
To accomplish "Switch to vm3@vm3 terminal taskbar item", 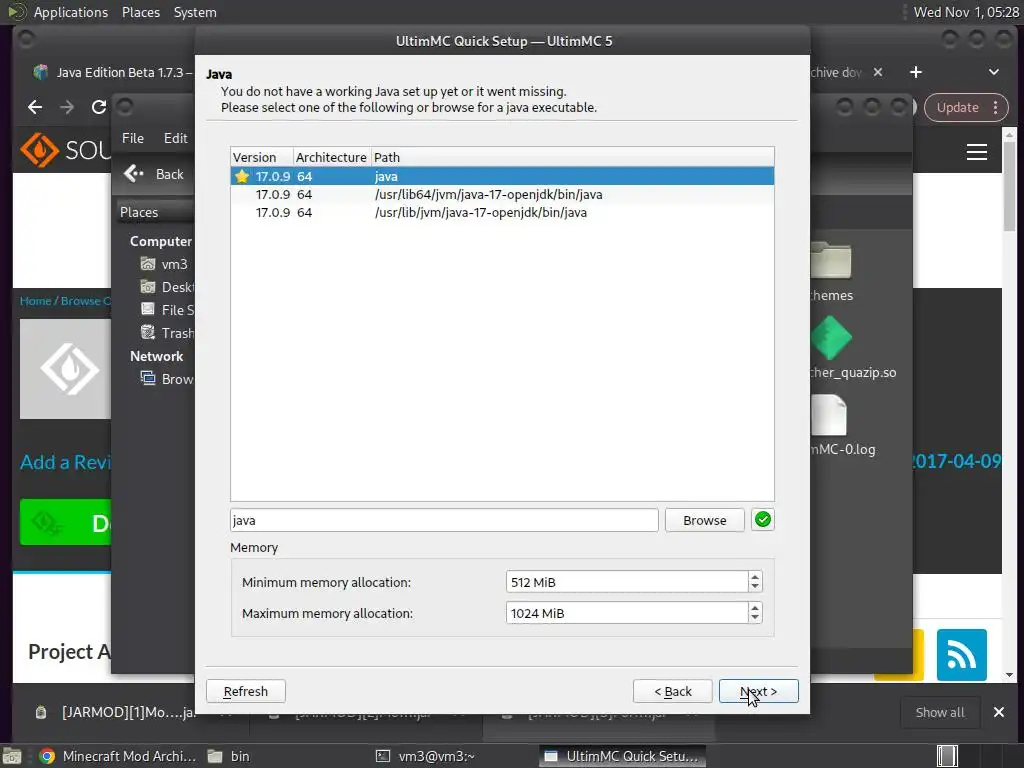I will coord(426,756).
